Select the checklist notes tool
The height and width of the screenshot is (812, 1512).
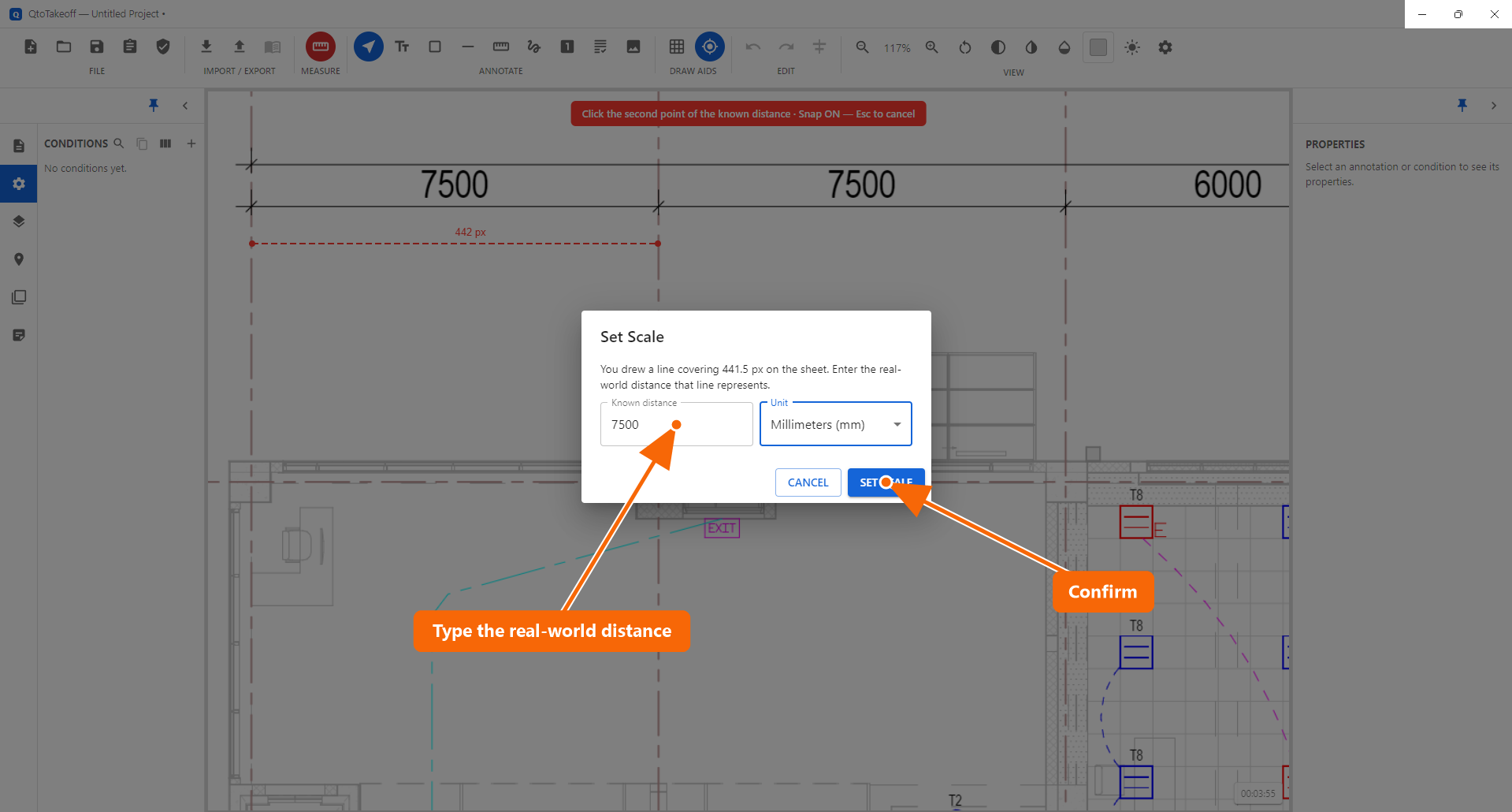coord(600,47)
